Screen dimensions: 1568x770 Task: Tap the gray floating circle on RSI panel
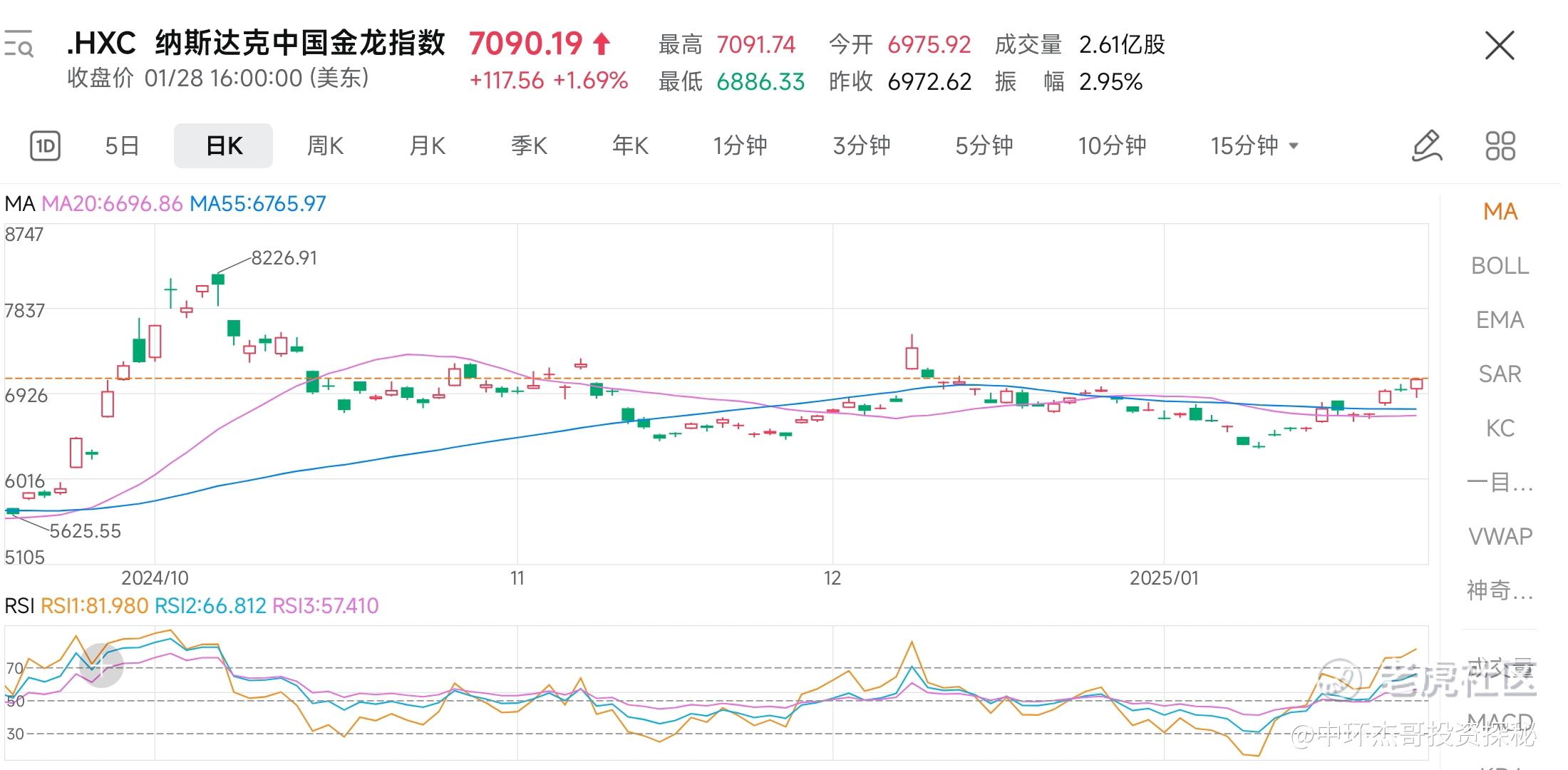100,665
